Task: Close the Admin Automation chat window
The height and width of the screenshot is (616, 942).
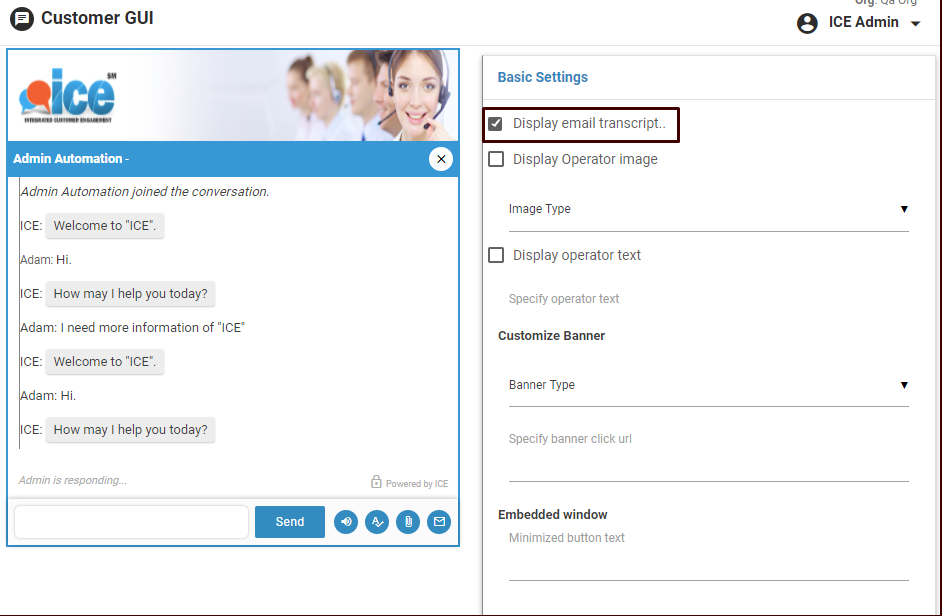Action: tap(441, 159)
